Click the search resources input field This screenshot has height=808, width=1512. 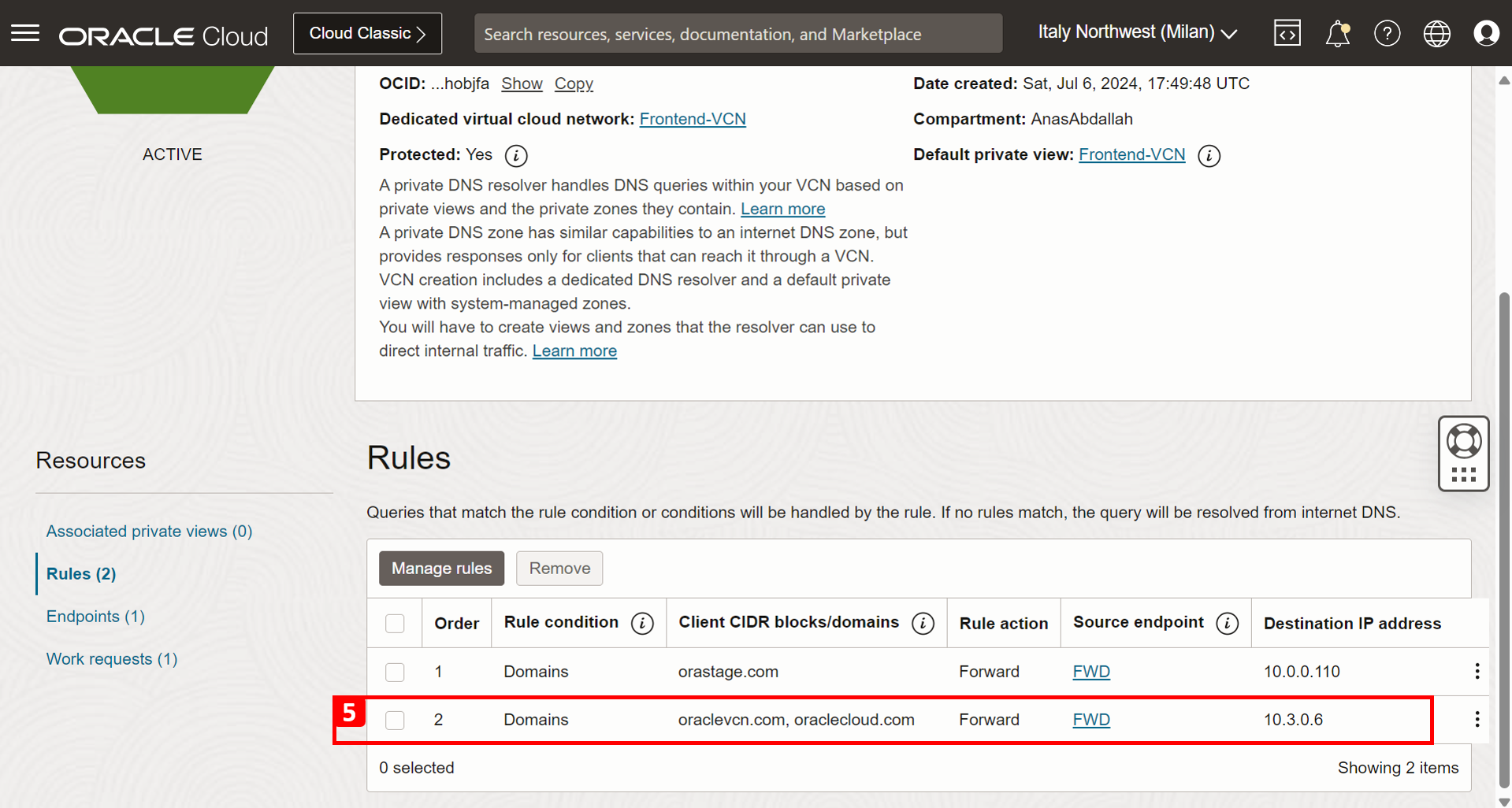click(x=738, y=34)
